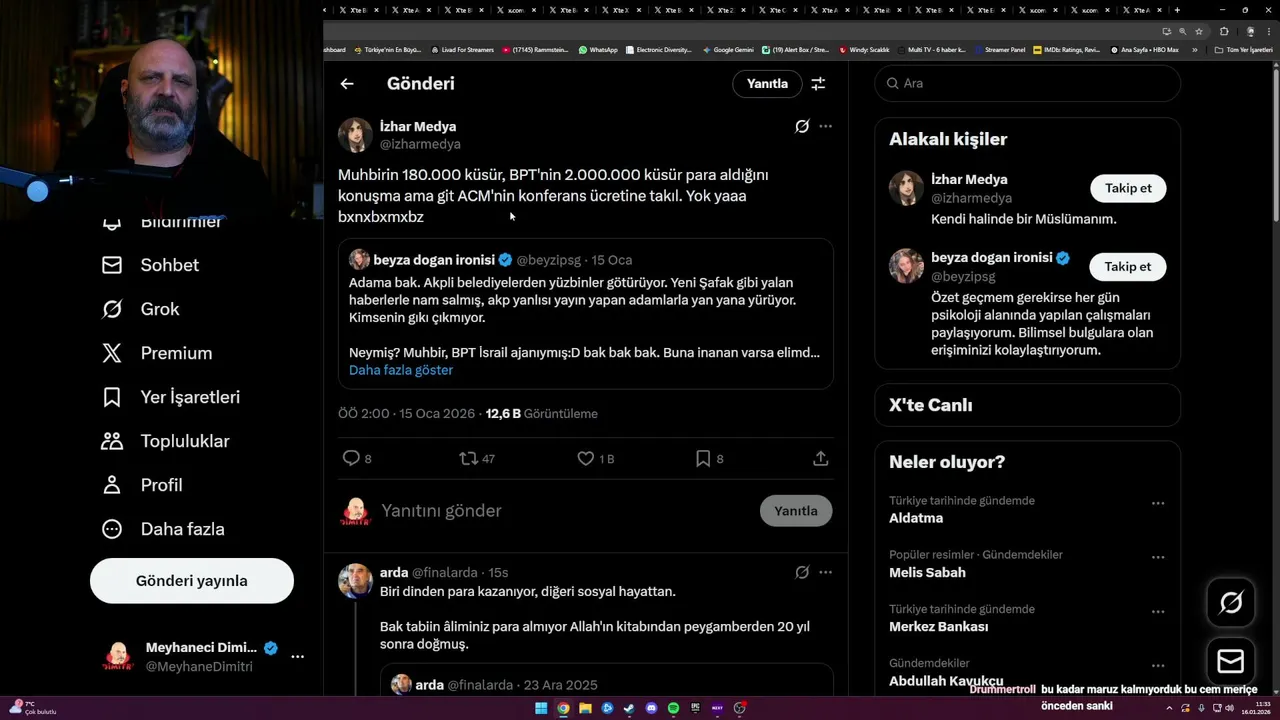
Task: Open Tüm Yer İşaretleri bookmarks folder
Action: 1243,49
